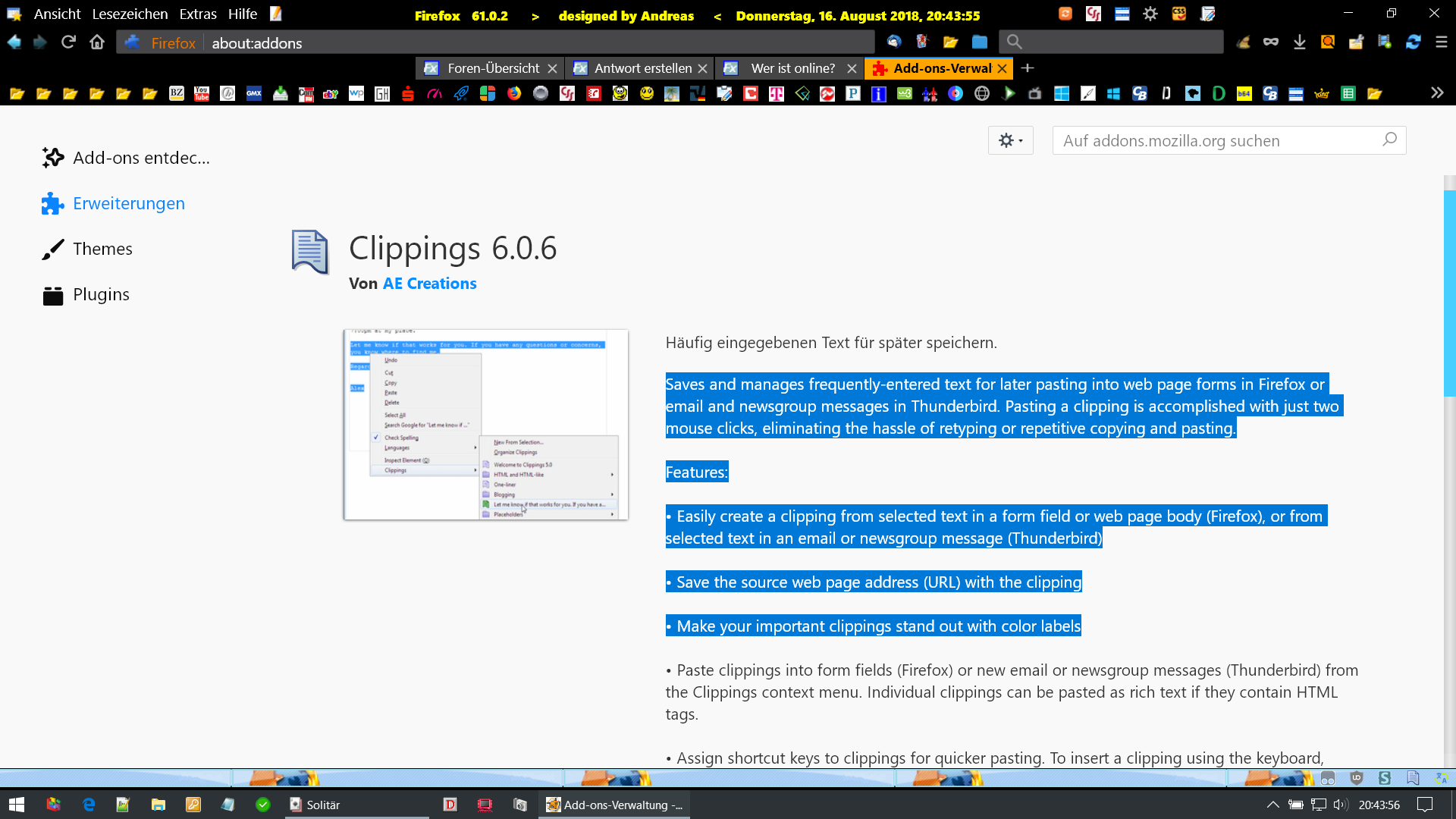Open the AE Creations author link
1456x819 pixels.
click(429, 284)
